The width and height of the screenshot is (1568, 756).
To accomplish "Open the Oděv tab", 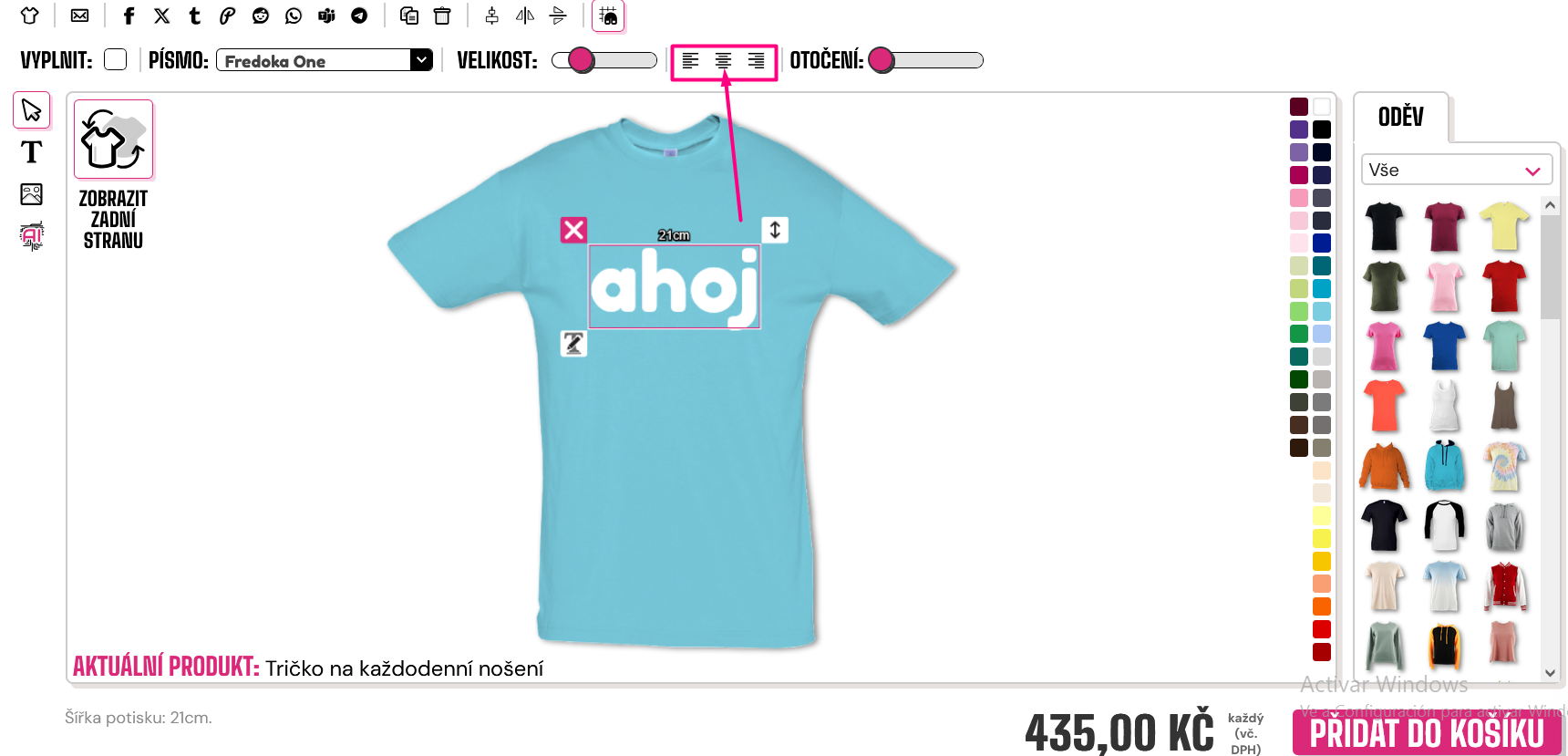I will (x=1401, y=117).
